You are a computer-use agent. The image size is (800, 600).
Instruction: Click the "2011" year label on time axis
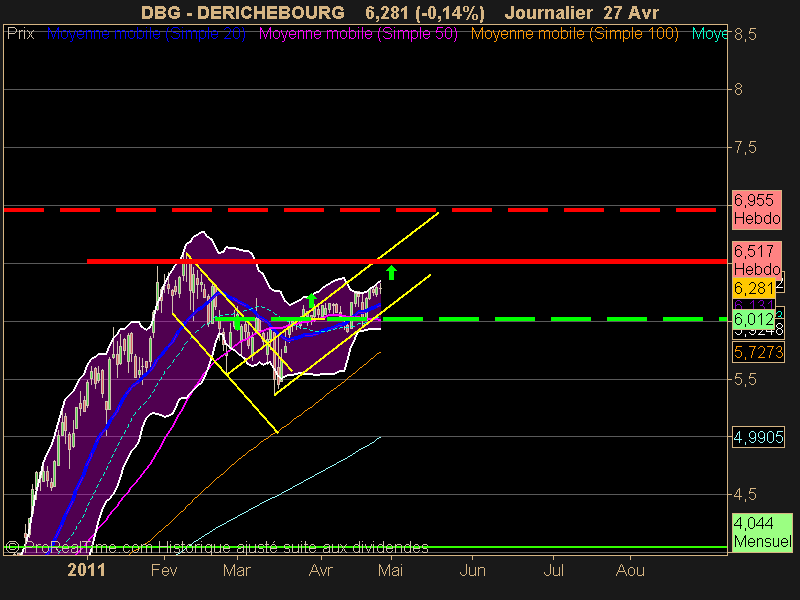(x=87, y=570)
